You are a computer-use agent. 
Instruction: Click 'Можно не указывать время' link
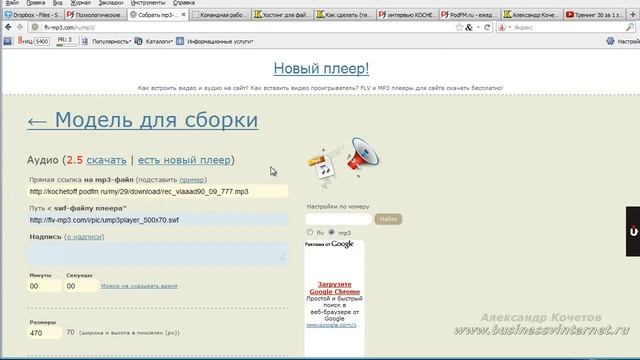pos(139,286)
